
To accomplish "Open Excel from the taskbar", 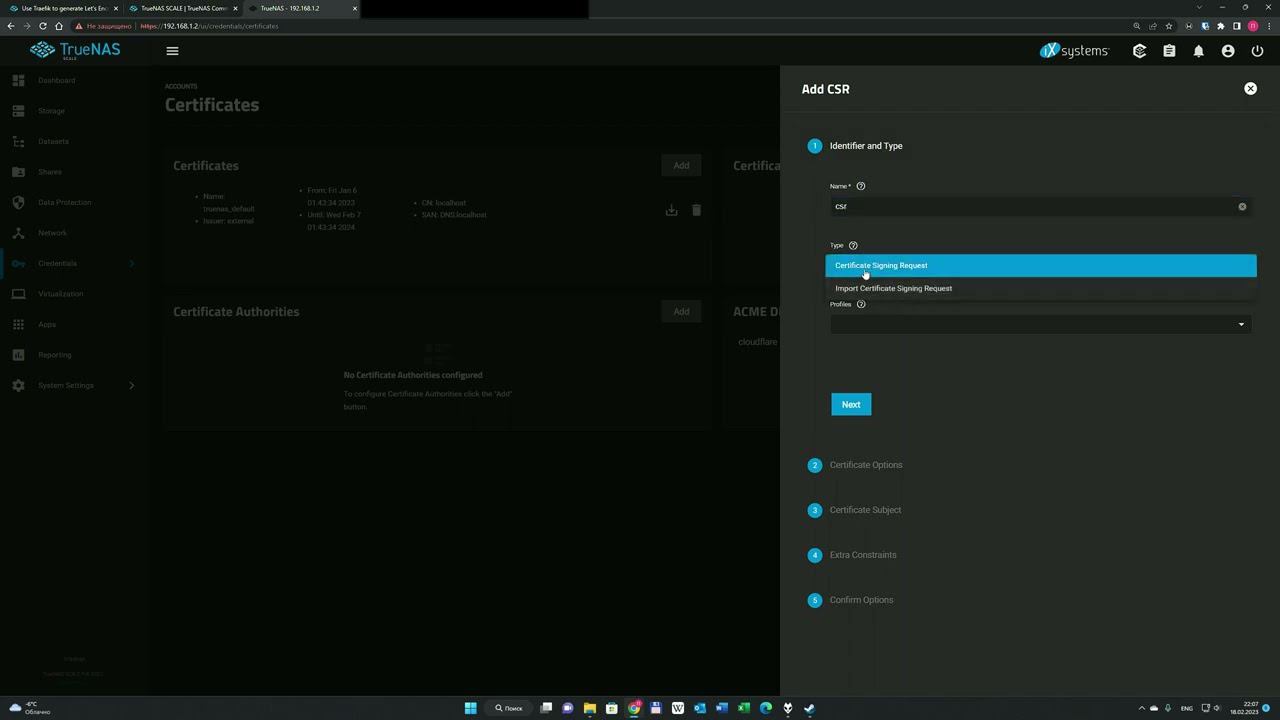I will pyautogui.click(x=744, y=708).
